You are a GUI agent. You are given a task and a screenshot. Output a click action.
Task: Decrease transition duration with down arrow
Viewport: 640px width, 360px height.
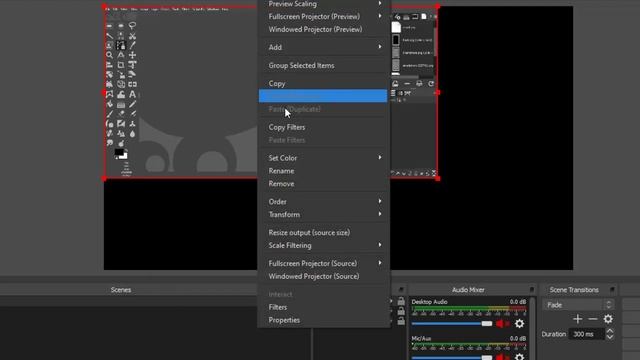609,337
